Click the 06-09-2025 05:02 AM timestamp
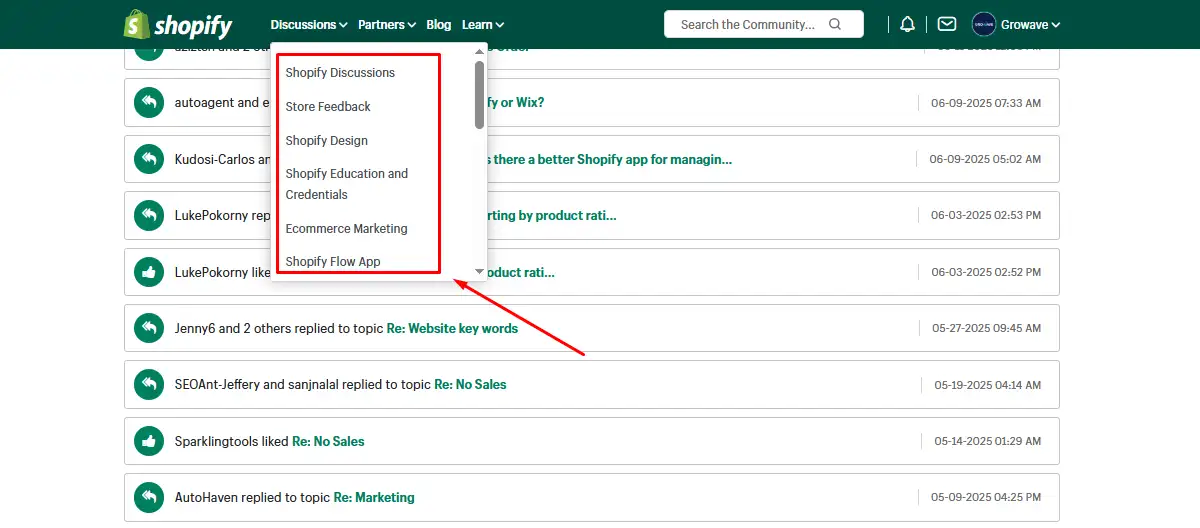Screen dimensions: 1200x528 click(x=985, y=159)
